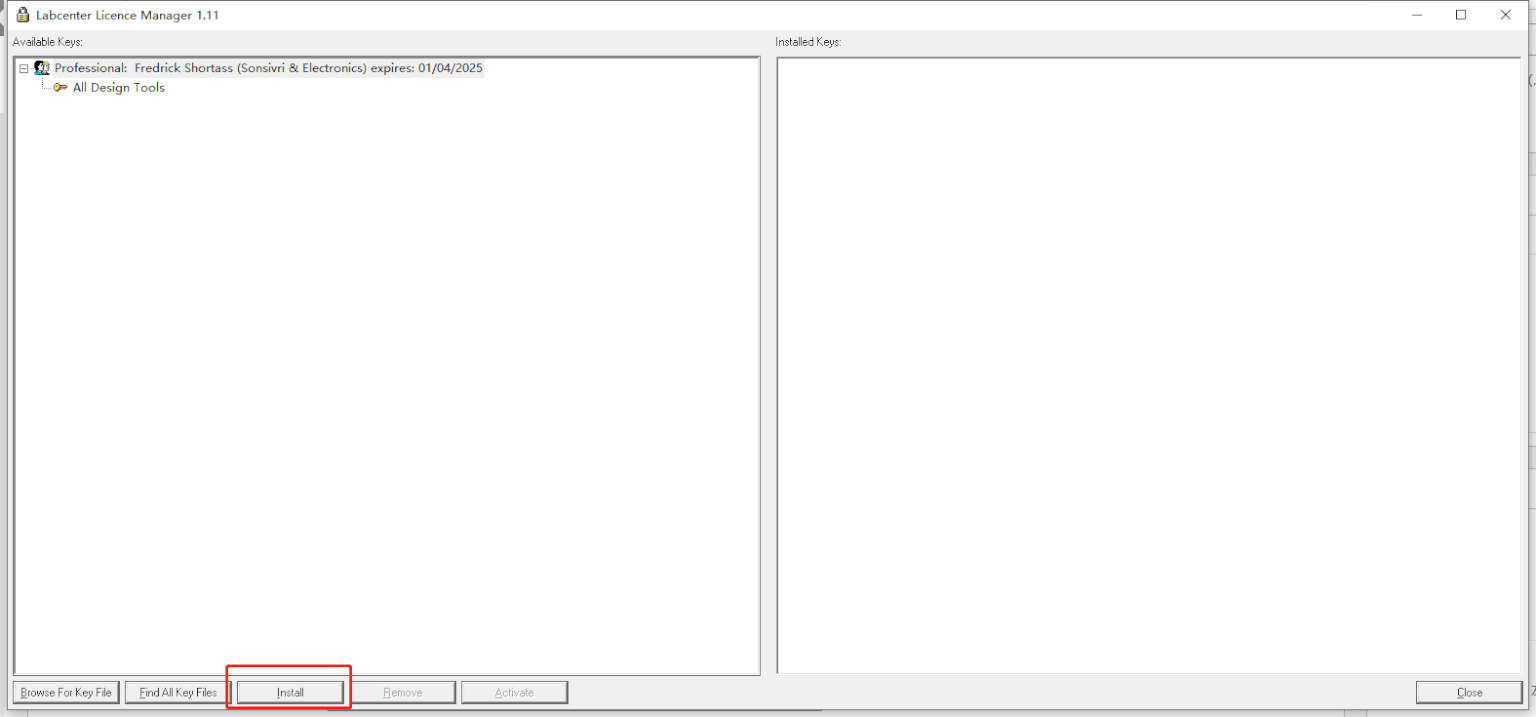Click the key icon beside All Design Tools
Viewport: 1536px width, 717px height.
pyautogui.click(x=61, y=88)
